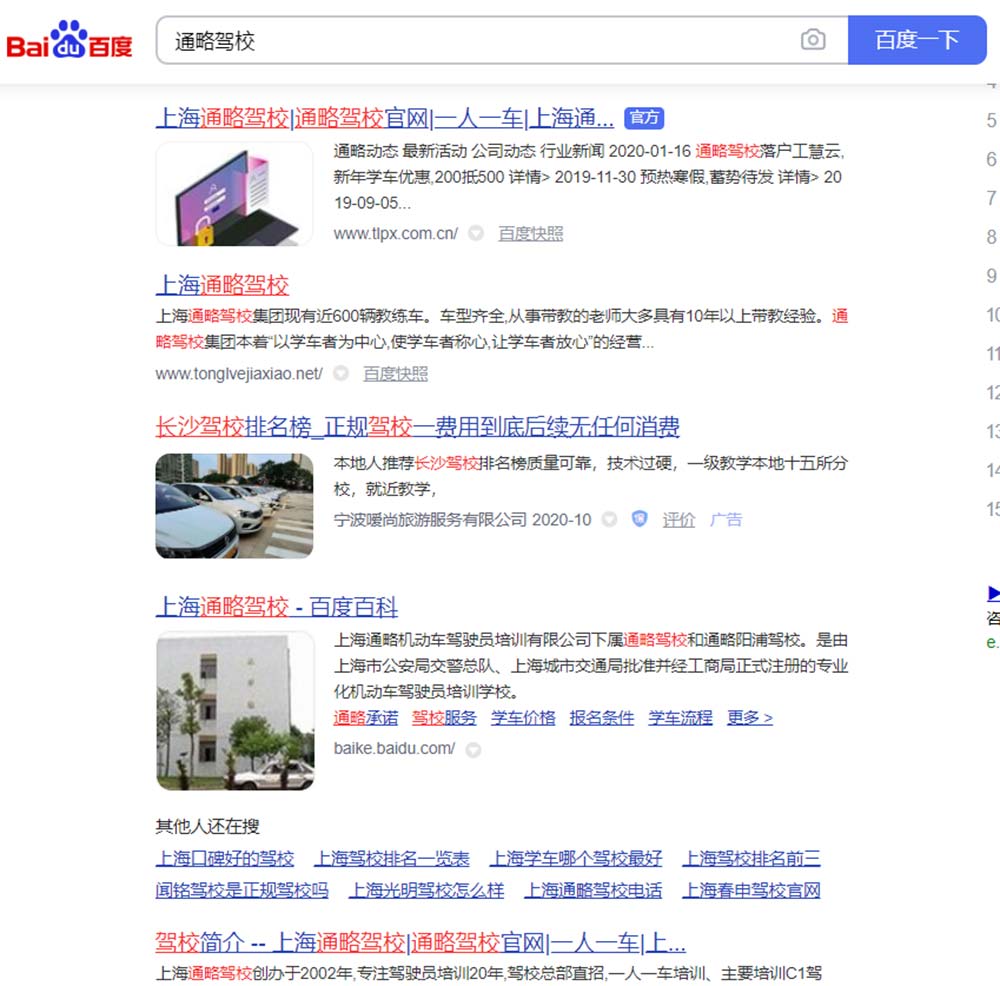Select related search 上海驾校排名一览表
Viewport: 1000px width, 986px height.
[392, 858]
